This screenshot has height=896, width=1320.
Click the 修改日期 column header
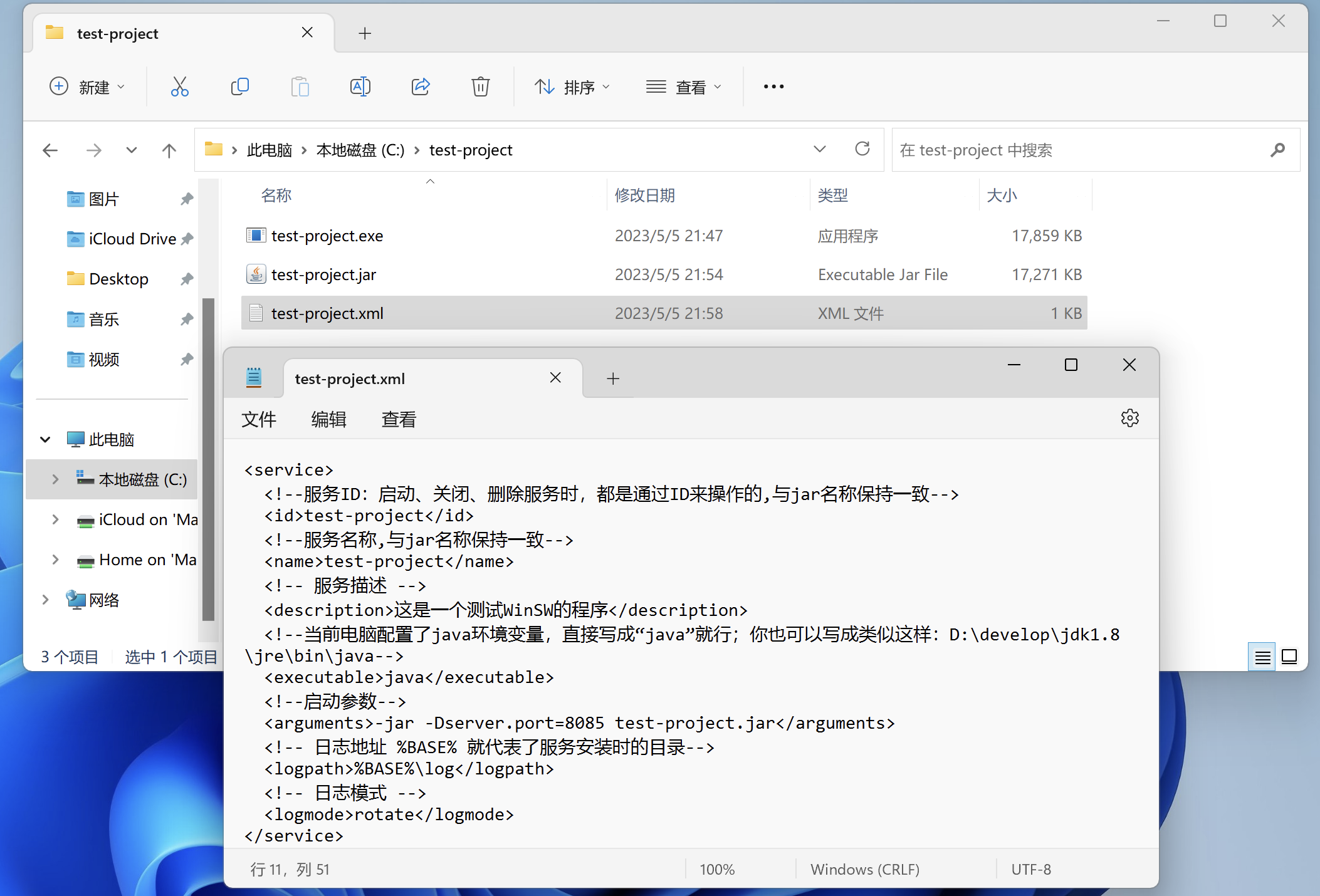pos(644,195)
